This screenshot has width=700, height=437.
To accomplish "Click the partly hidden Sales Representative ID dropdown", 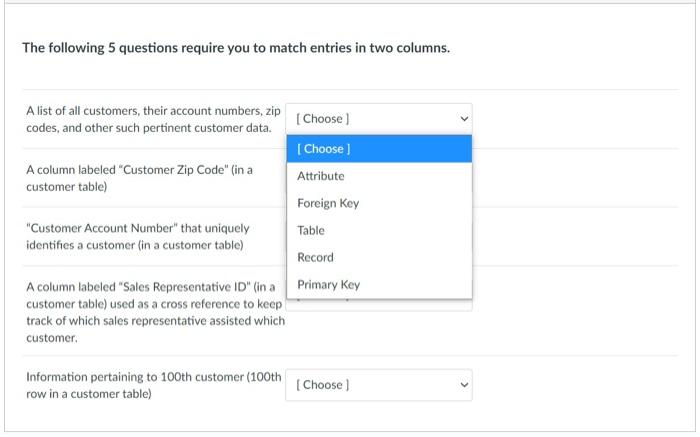I will 379,305.
